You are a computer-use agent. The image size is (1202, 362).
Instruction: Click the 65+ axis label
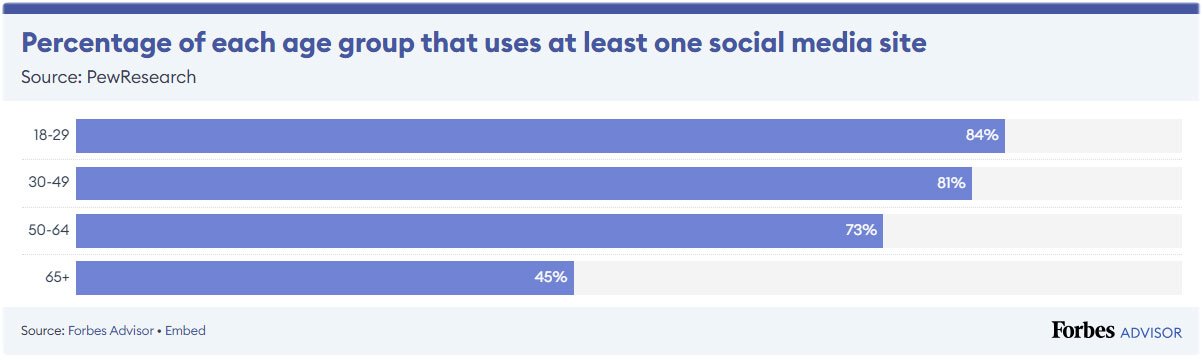point(58,277)
